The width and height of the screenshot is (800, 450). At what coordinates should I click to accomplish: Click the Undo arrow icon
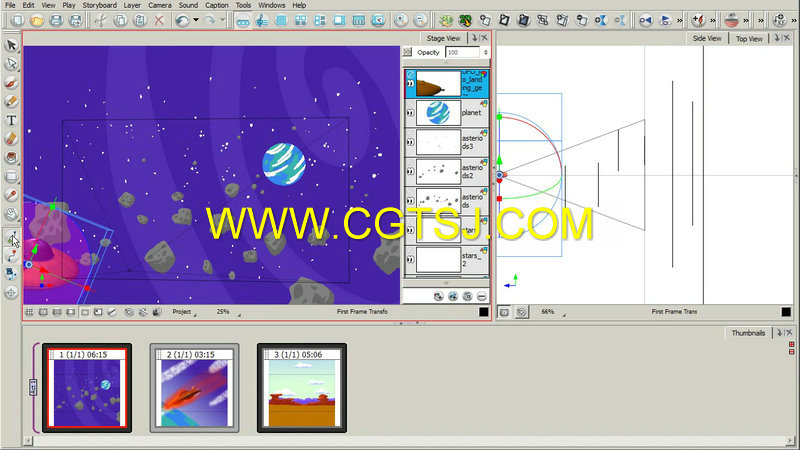[182, 20]
